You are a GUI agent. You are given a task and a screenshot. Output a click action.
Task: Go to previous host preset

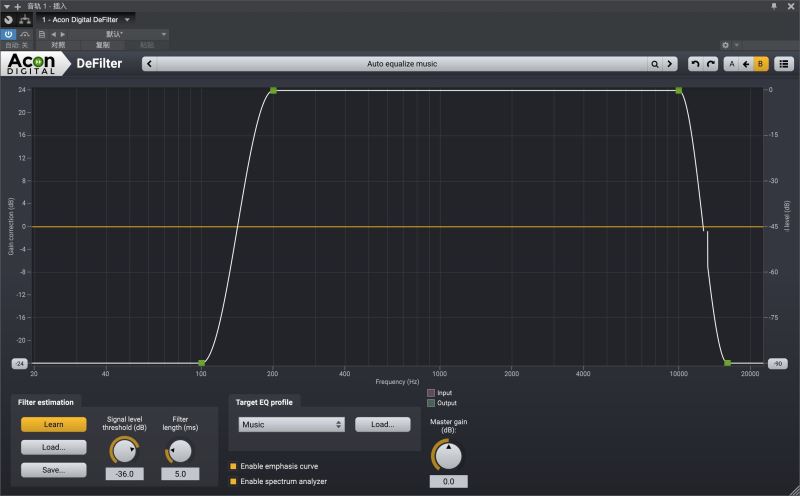tap(54, 34)
